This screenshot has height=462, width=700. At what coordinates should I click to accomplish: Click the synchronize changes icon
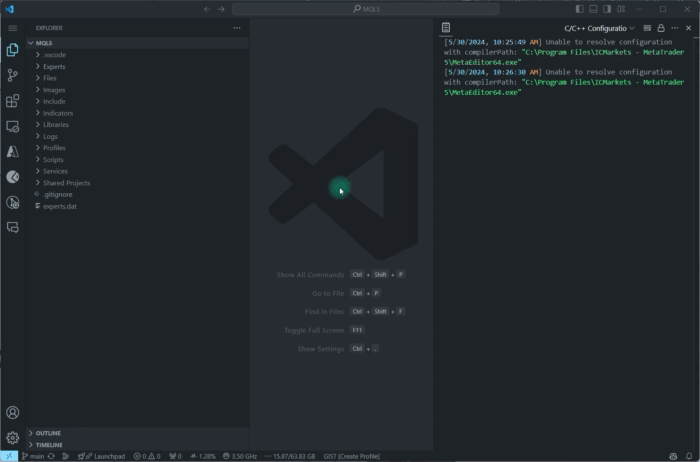(51, 456)
